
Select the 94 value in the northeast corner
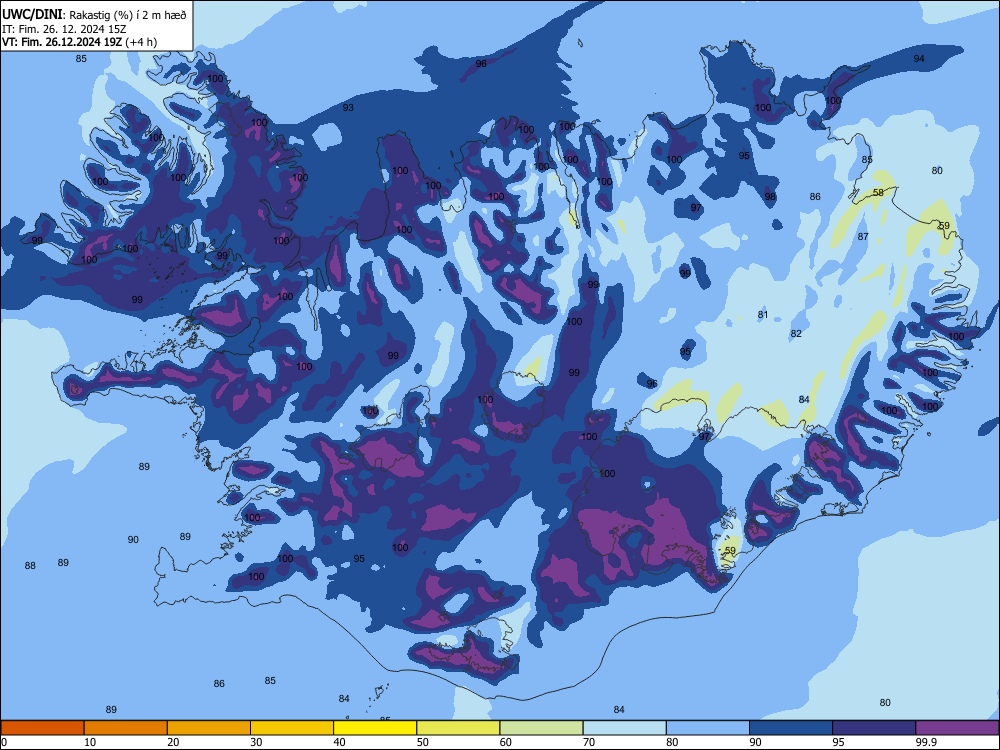[x=918, y=58]
